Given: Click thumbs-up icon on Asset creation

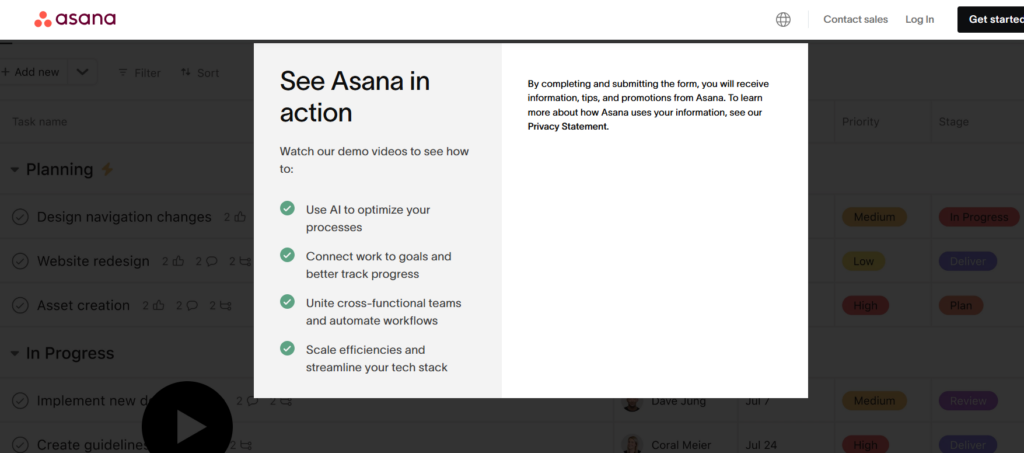Looking at the screenshot, I should point(158,305).
